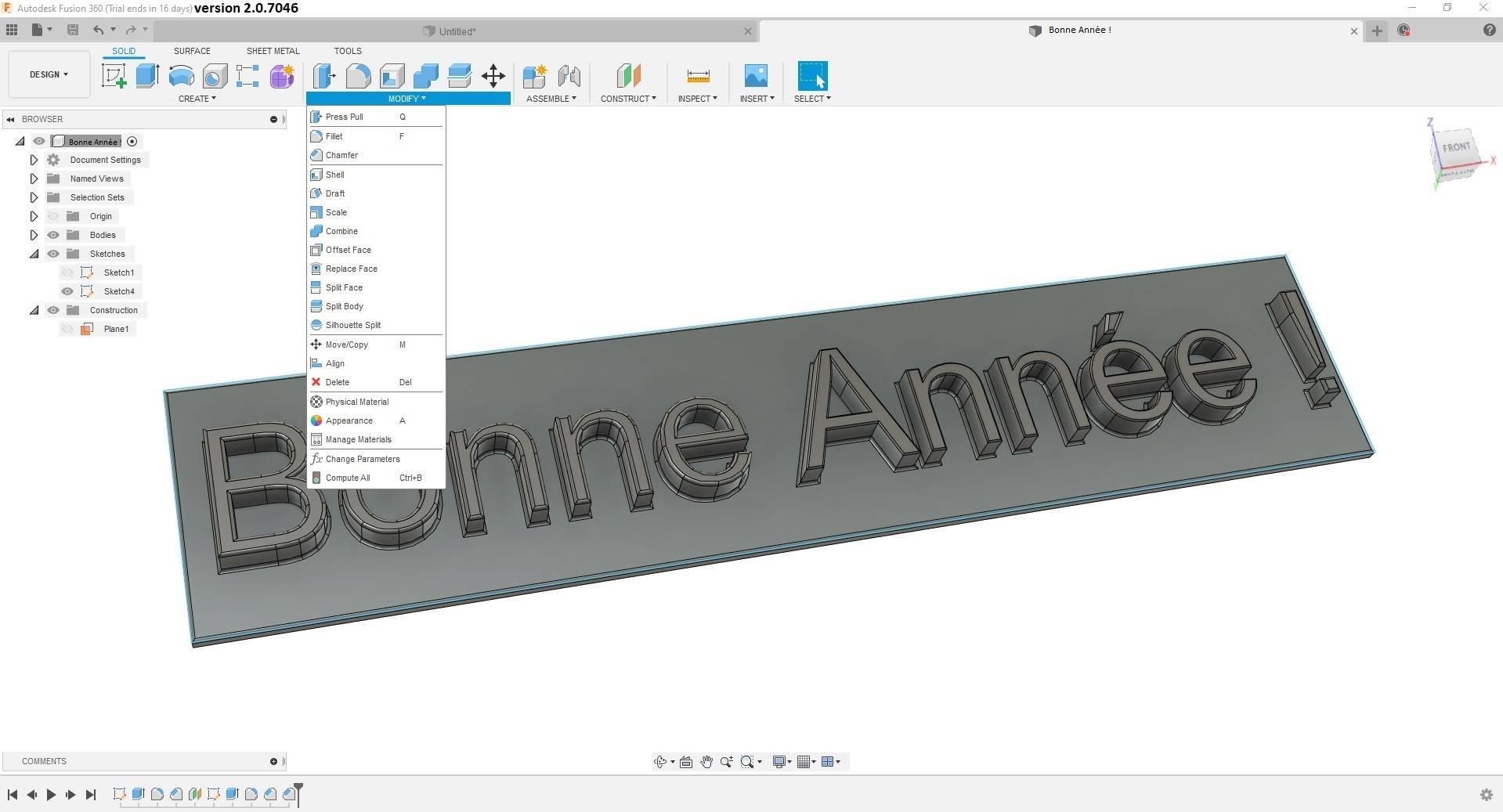Click the Orbit navigation icon
The image size is (1503, 812).
click(x=660, y=762)
